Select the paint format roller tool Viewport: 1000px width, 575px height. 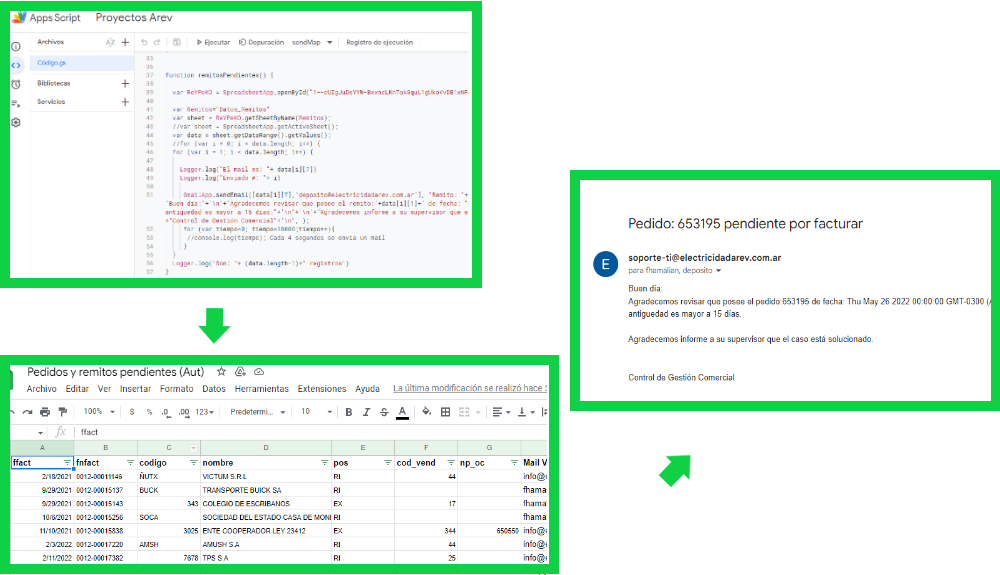tap(62, 412)
